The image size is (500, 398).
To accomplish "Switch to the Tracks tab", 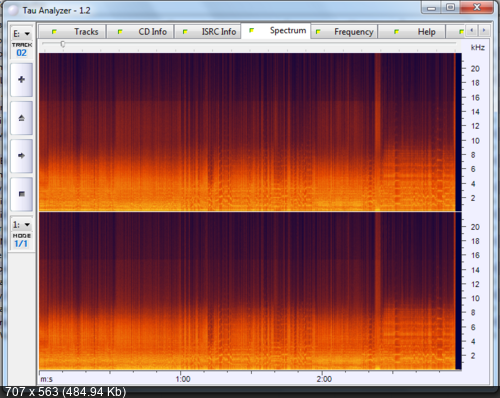I will [73, 32].
